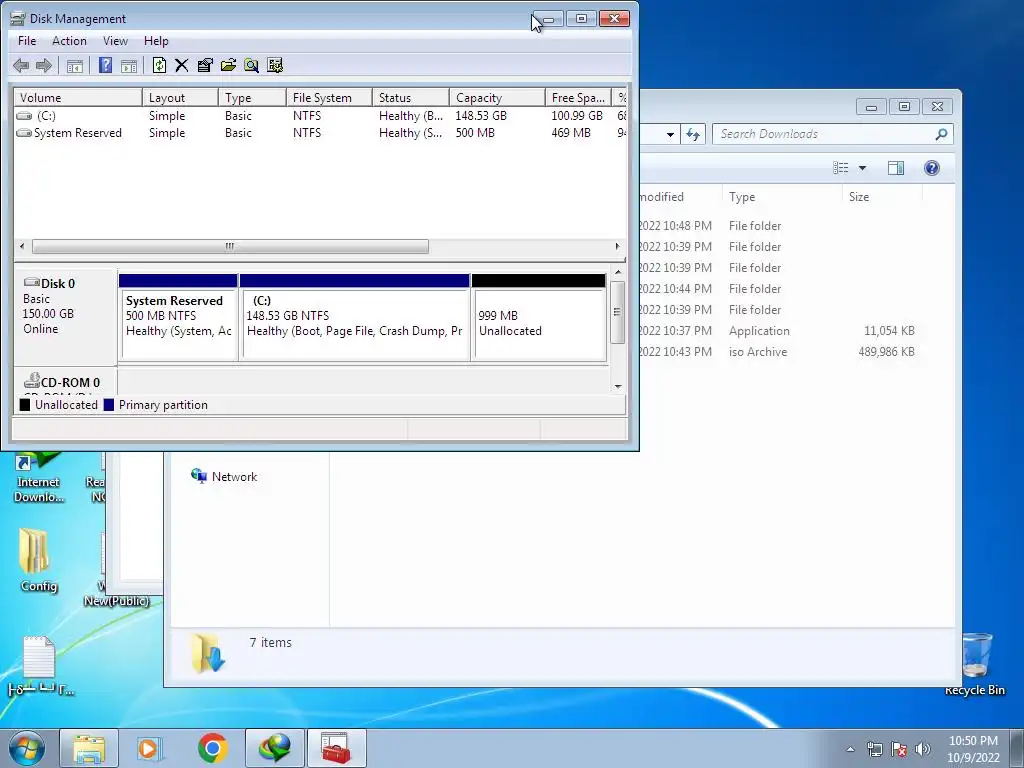
Task: Open the view options dropdown arrow in Explorer
Action: 862,168
